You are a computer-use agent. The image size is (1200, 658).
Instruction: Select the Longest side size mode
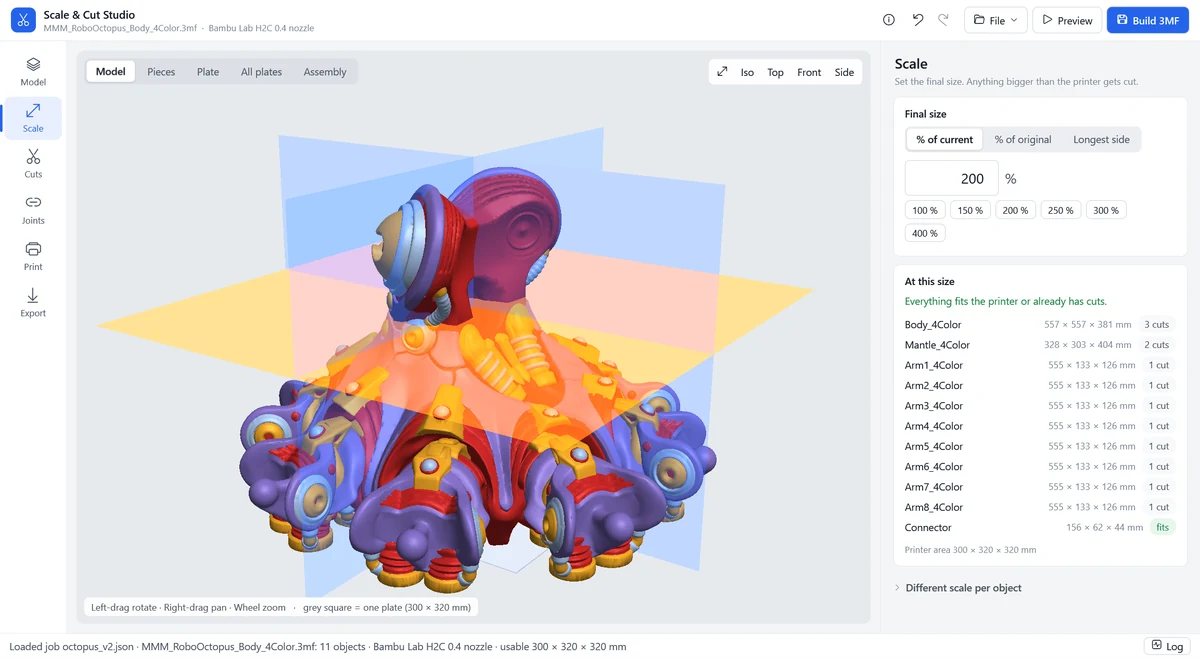point(1101,139)
